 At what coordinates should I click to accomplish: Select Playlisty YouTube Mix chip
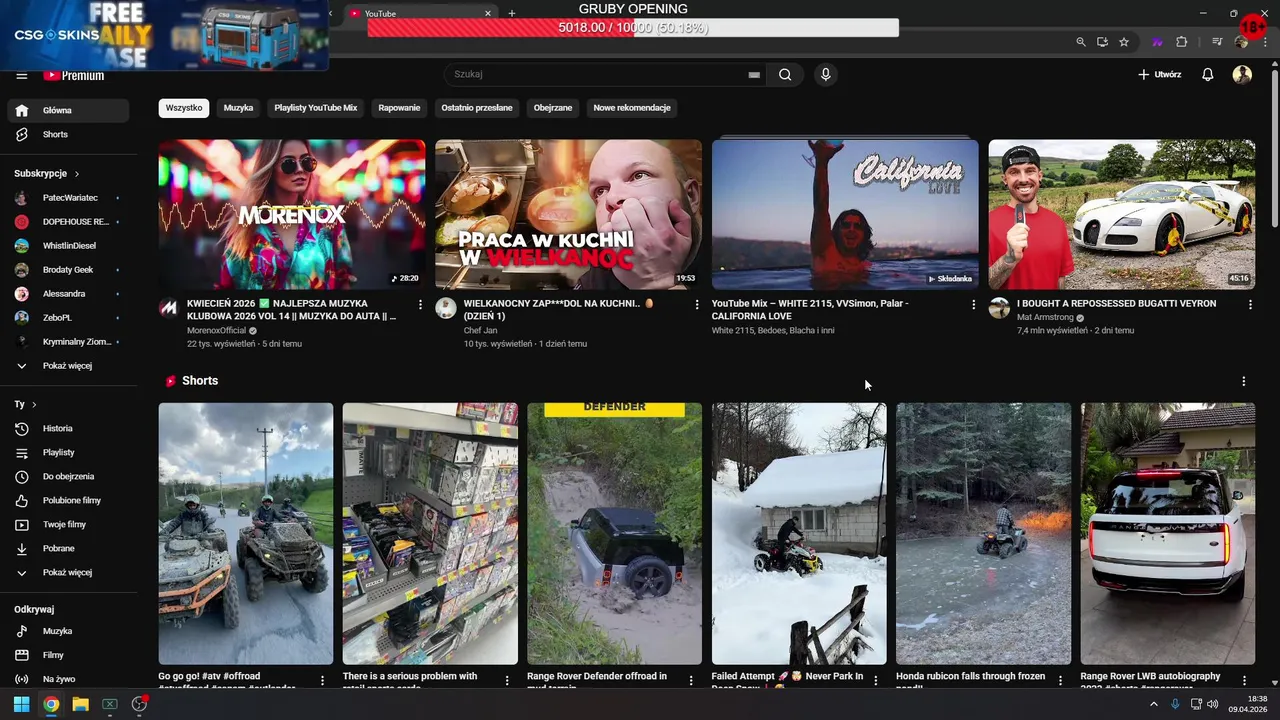pos(316,108)
